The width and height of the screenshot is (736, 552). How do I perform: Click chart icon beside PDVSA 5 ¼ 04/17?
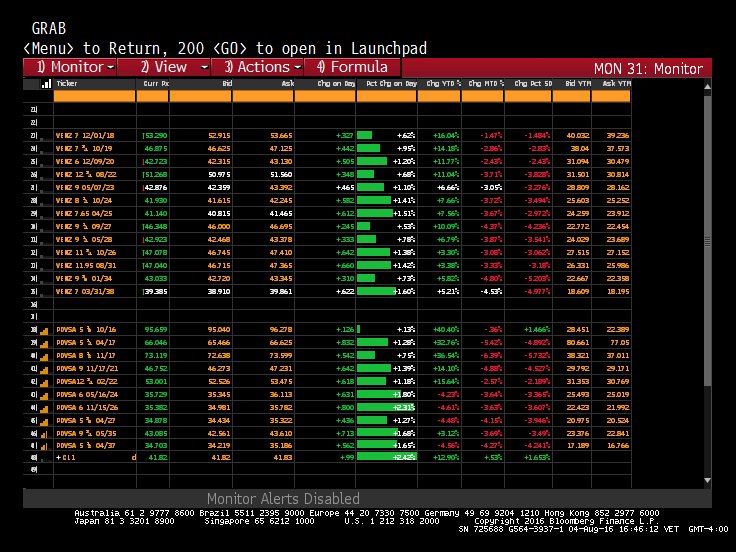click(44, 344)
